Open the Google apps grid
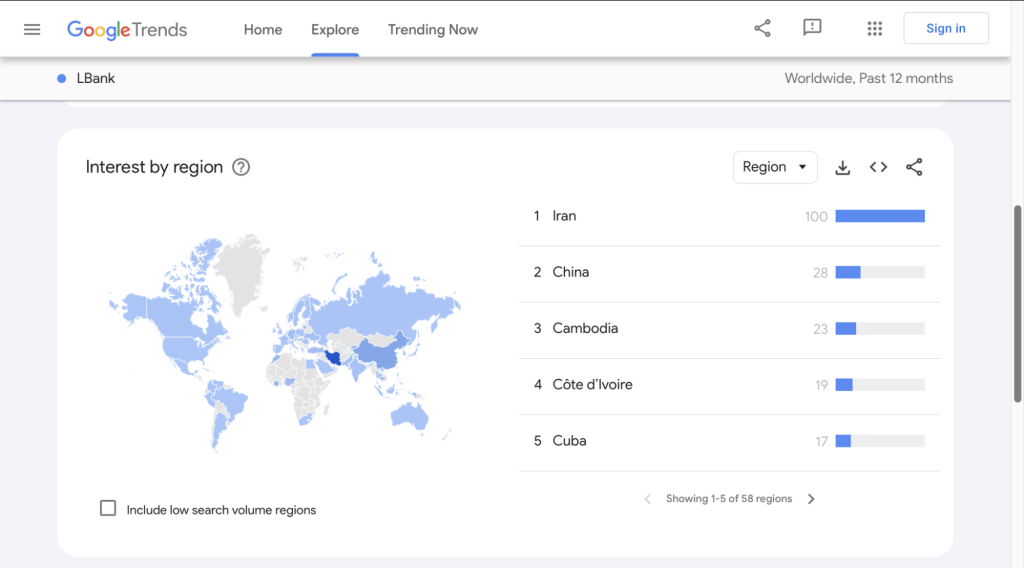 (x=874, y=28)
